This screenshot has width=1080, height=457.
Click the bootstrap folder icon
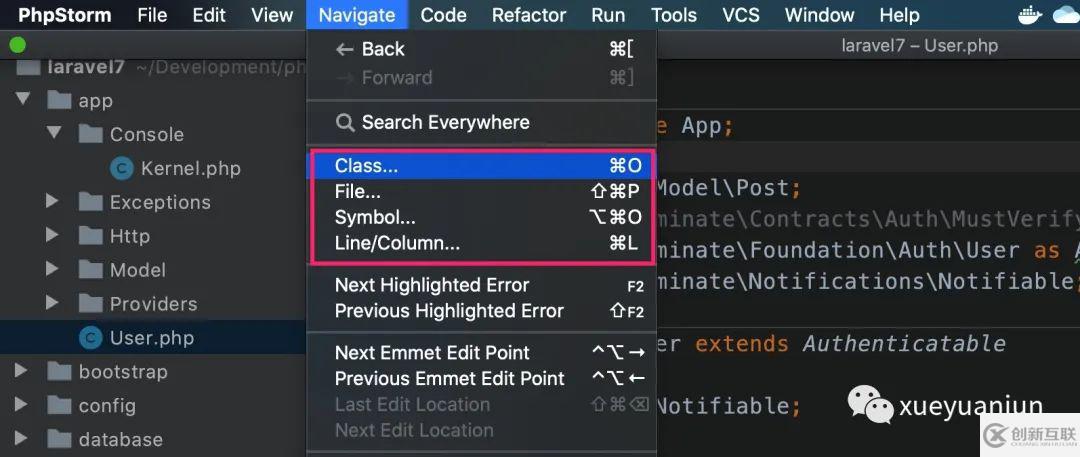point(60,372)
